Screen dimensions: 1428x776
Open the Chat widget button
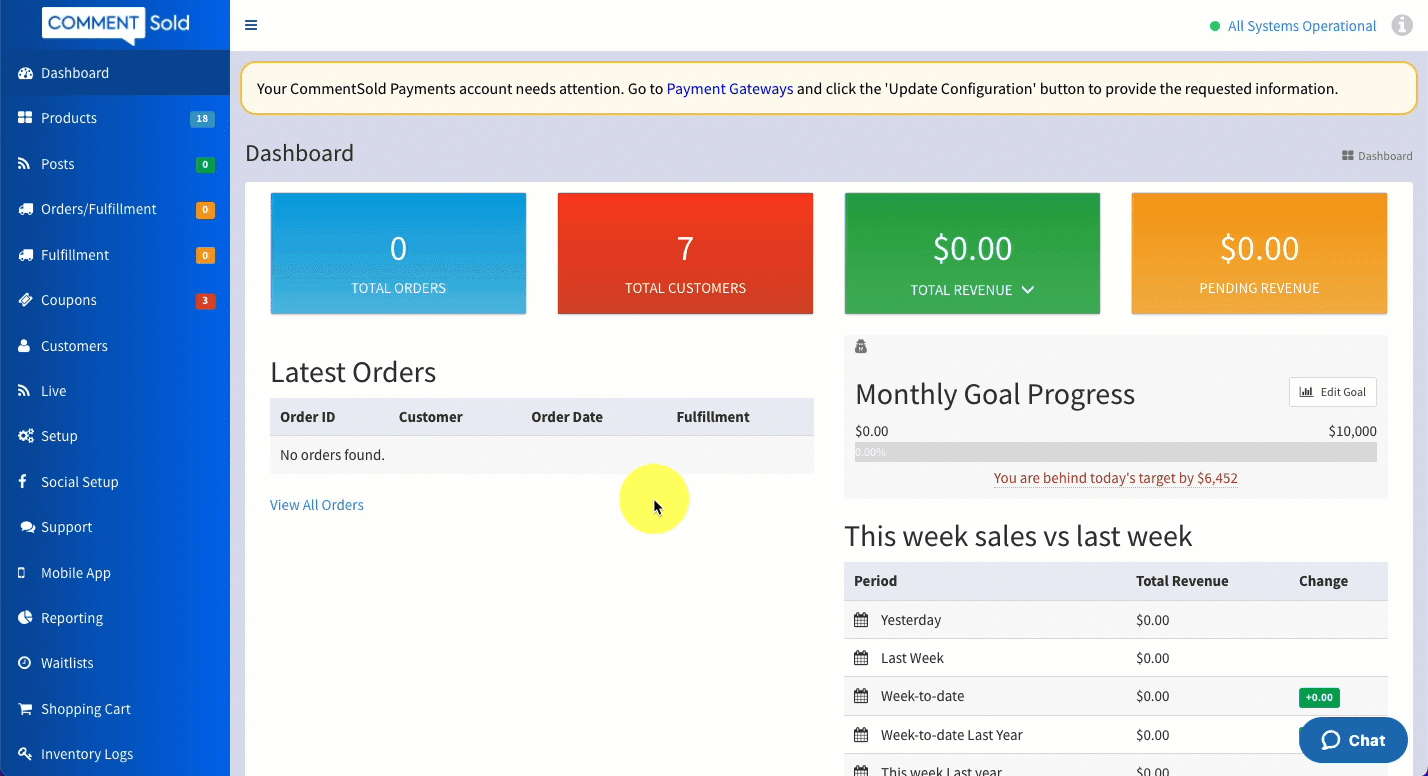(x=1353, y=740)
